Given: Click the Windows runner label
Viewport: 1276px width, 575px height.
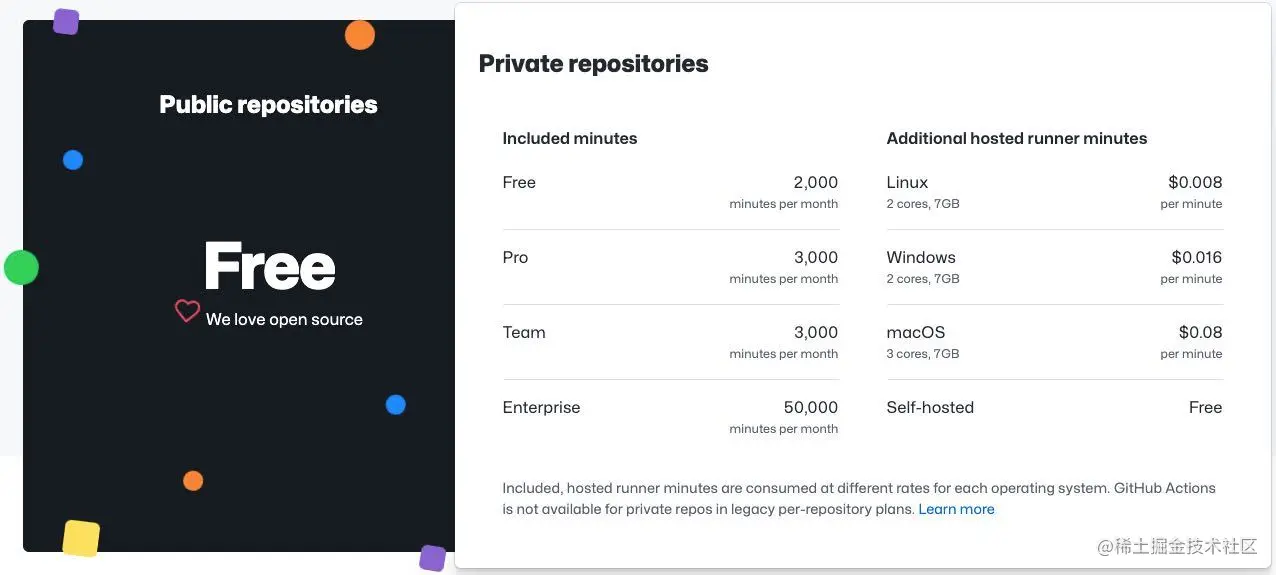Looking at the screenshot, I should 921,257.
